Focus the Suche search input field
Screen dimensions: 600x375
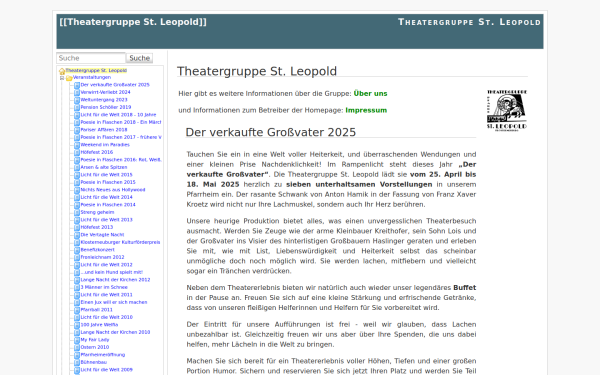(91, 58)
